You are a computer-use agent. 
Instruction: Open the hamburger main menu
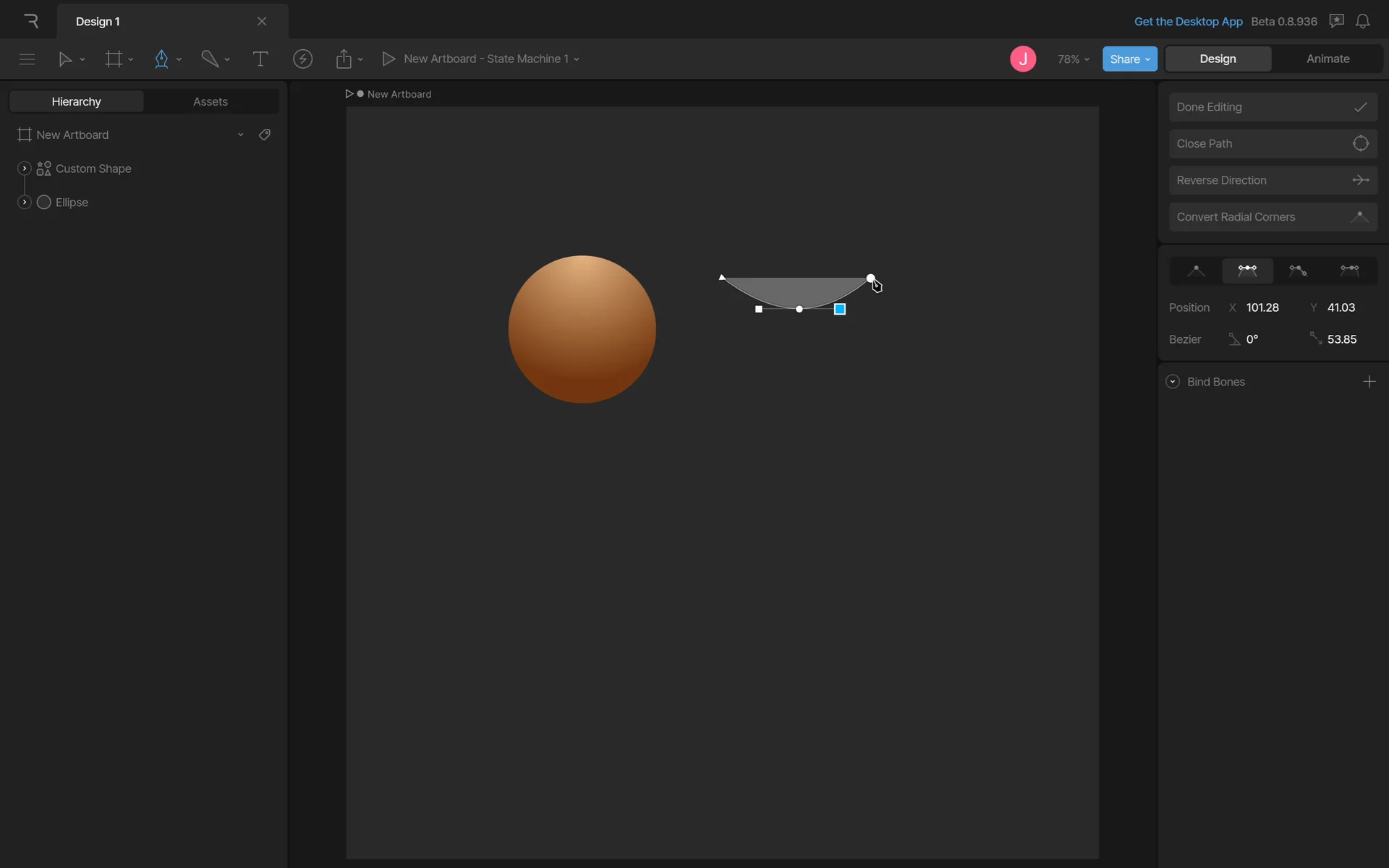pos(27,59)
